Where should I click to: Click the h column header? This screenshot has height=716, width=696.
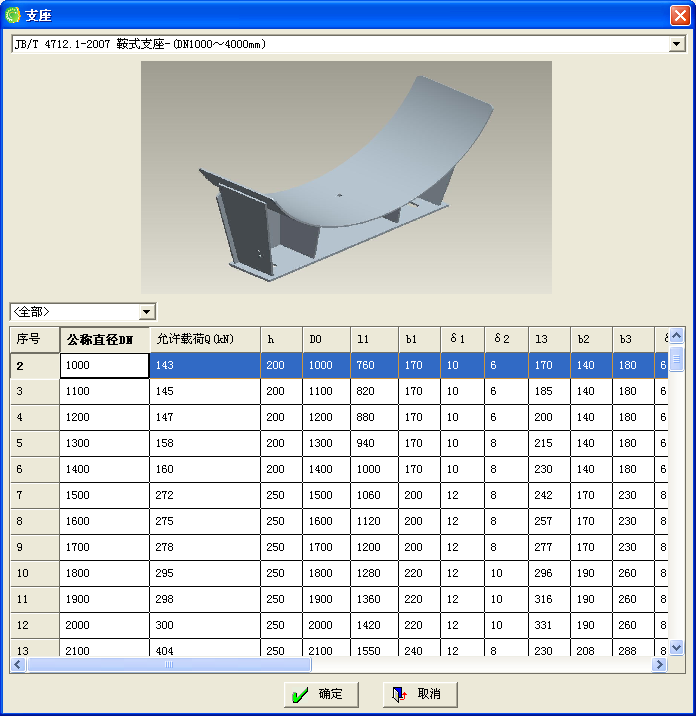(281, 339)
